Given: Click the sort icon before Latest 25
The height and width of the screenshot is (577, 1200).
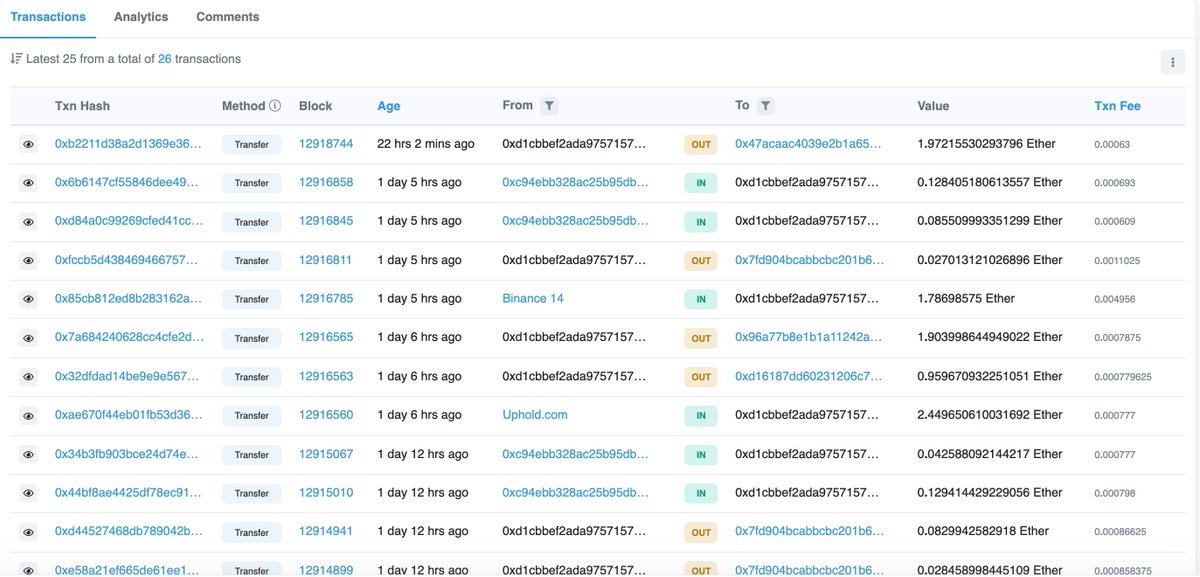Looking at the screenshot, I should (x=16, y=59).
